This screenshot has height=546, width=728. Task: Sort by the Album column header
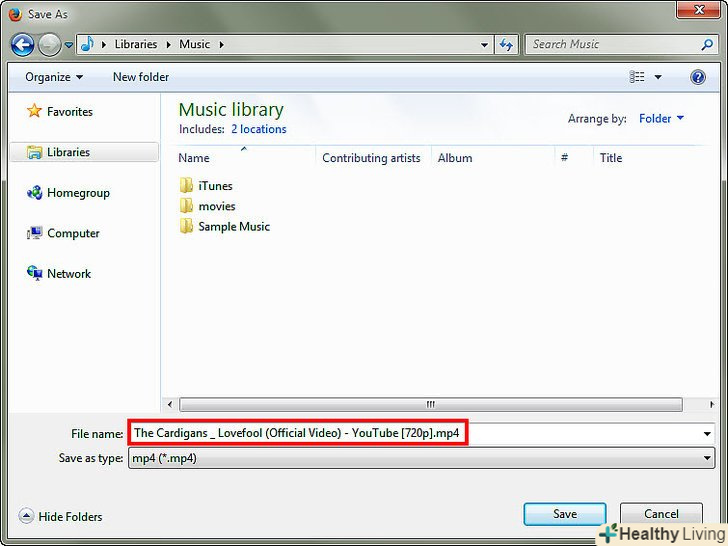[455, 158]
